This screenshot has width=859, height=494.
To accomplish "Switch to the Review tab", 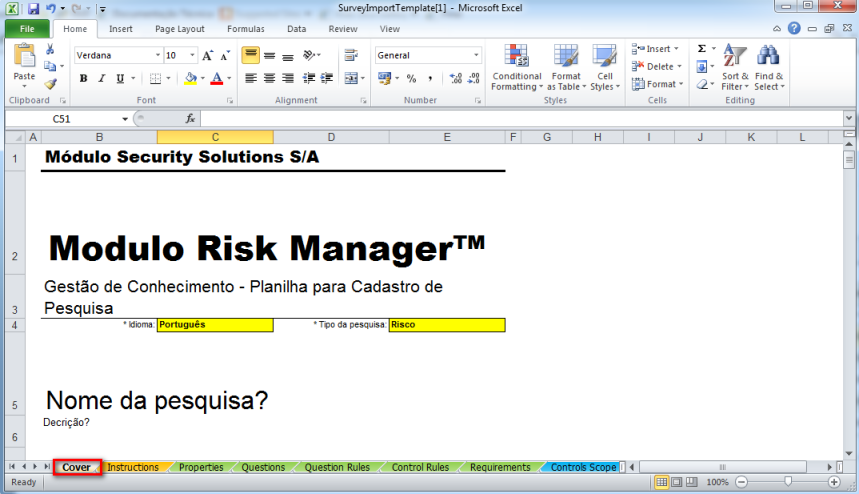I will (343, 29).
